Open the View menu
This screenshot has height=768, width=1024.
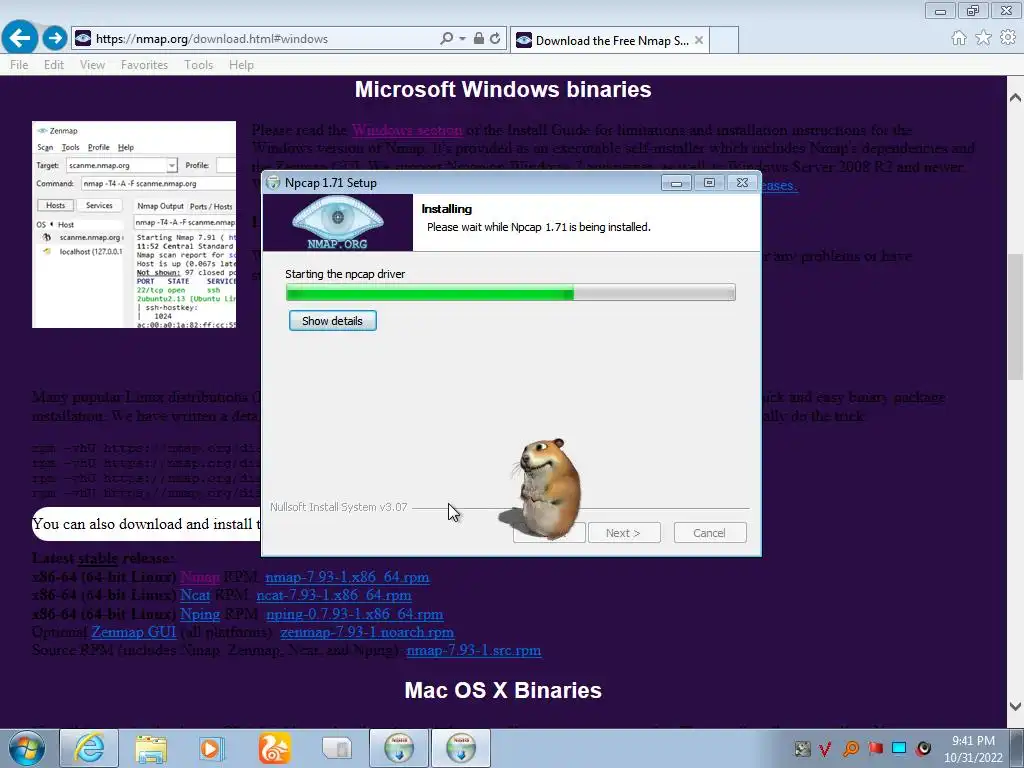click(92, 65)
